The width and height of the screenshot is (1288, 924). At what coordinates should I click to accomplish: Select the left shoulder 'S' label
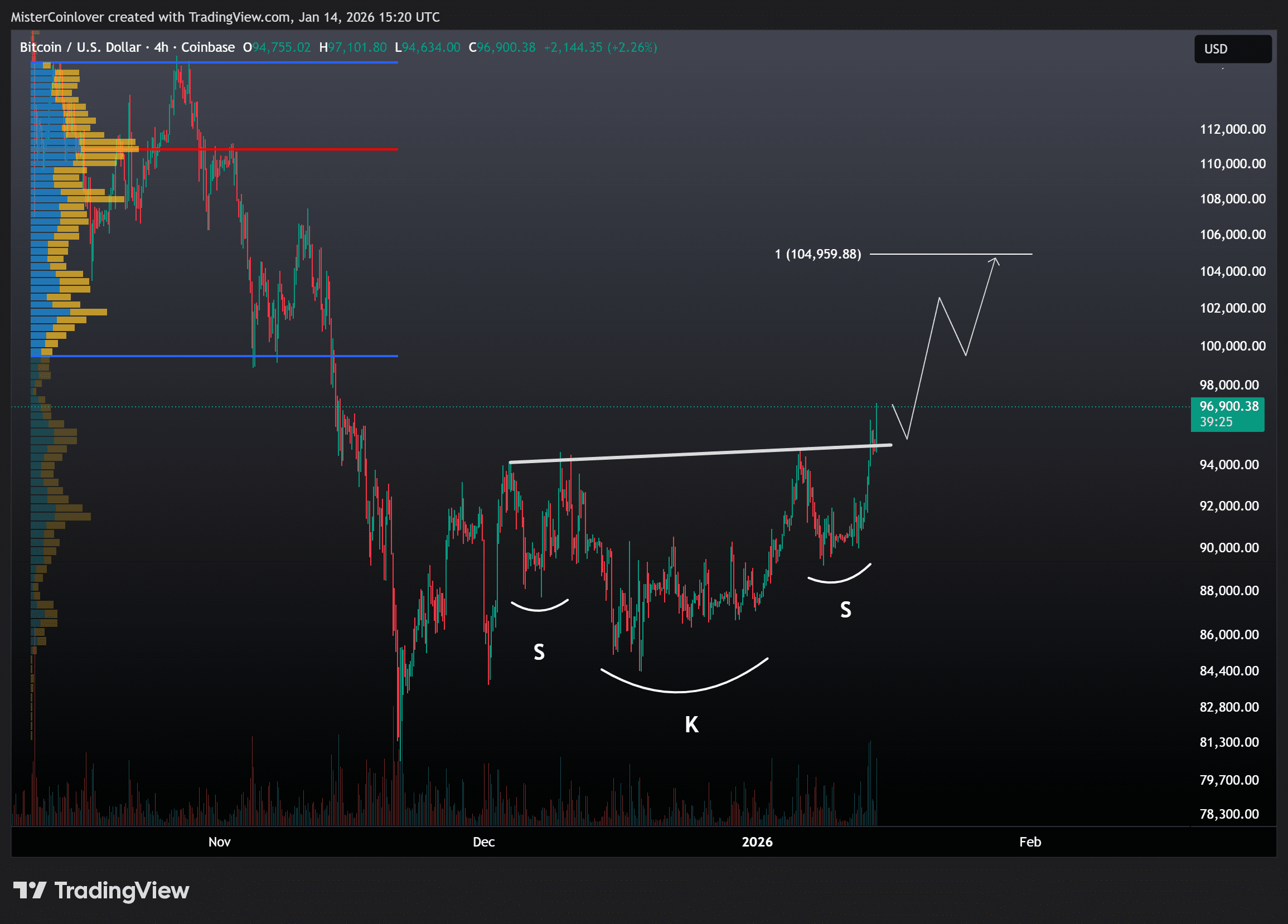(539, 651)
